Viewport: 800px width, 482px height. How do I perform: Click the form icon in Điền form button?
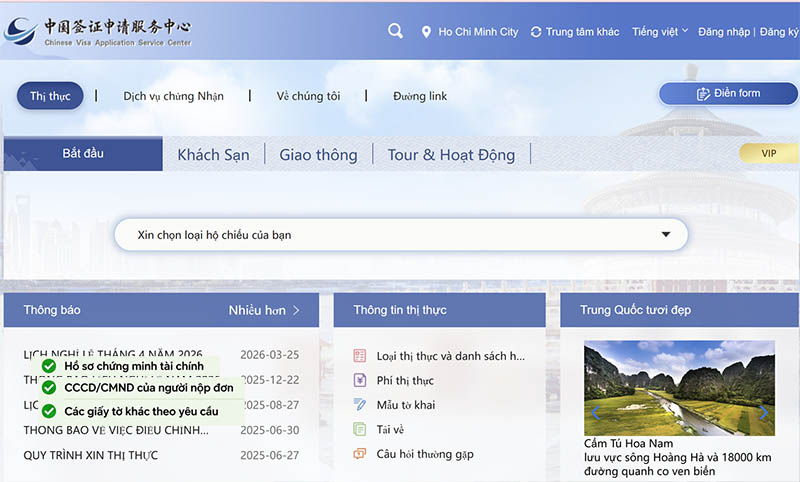[x=703, y=94]
